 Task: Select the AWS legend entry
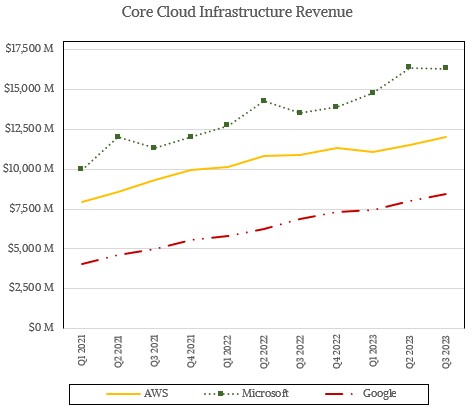[137, 393]
